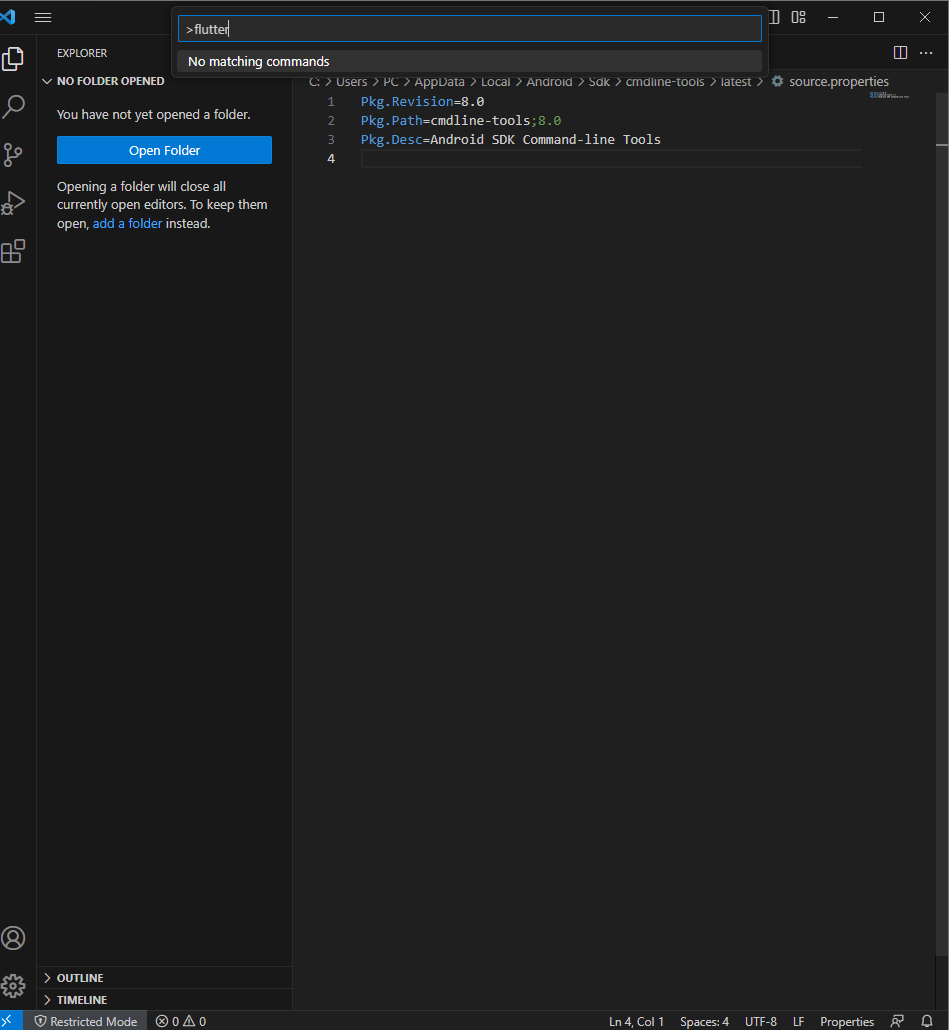Maximize the VS Code window
949x1030 pixels.
(x=879, y=17)
